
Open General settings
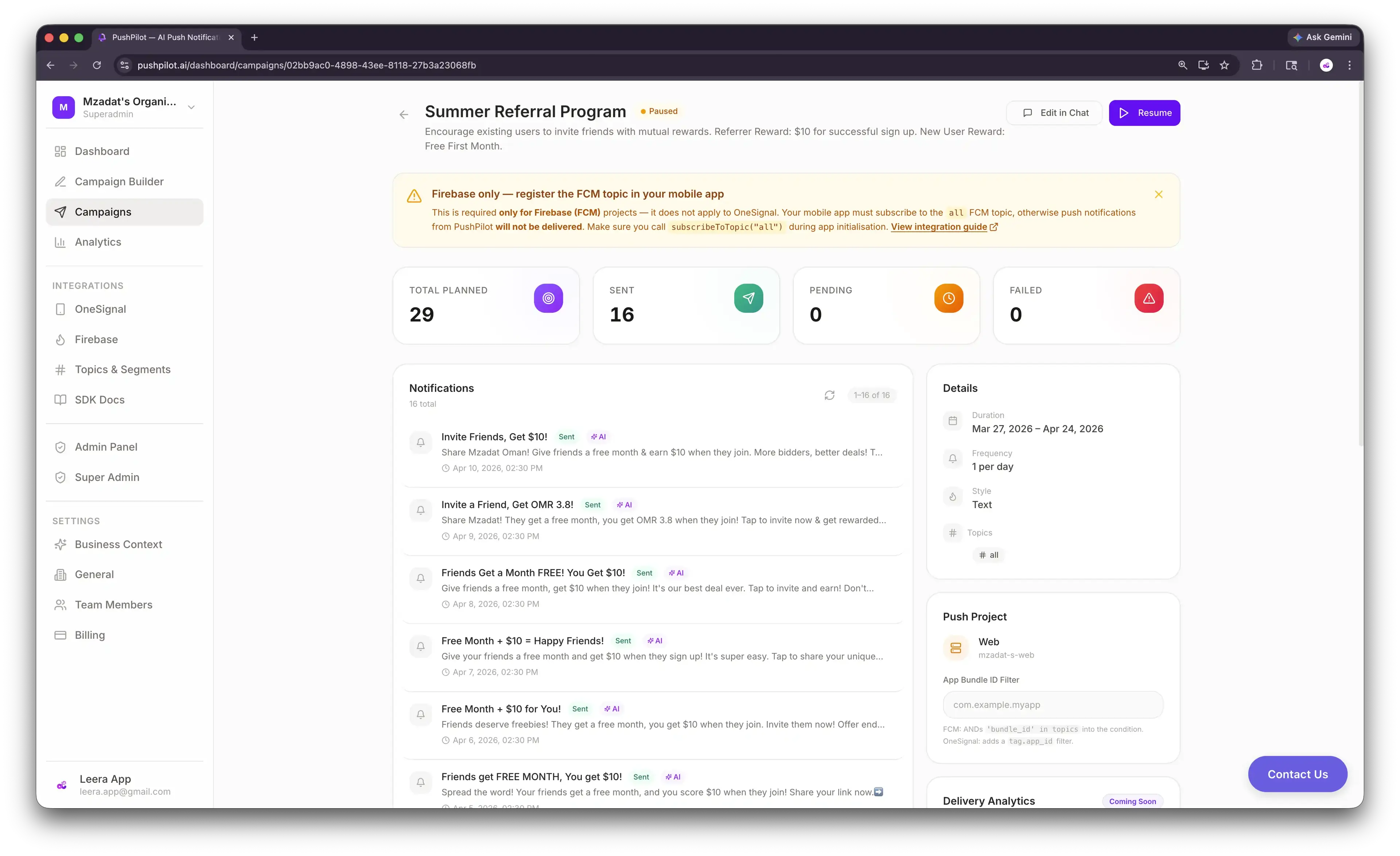tap(124, 574)
